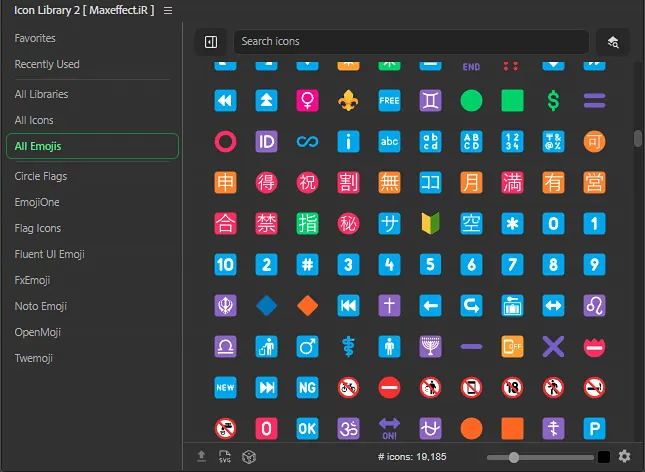Select the no bicycles emoji
645x472 pixels.
tap(348, 388)
